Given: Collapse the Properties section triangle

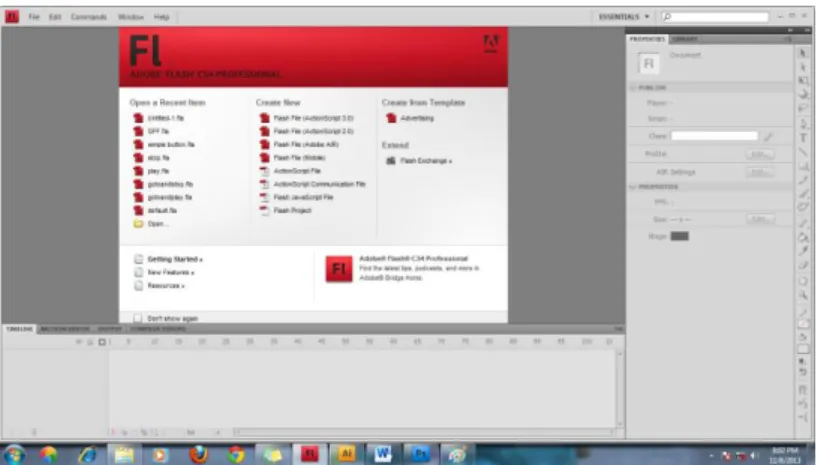Looking at the screenshot, I should pyautogui.click(x=633, y=187).
